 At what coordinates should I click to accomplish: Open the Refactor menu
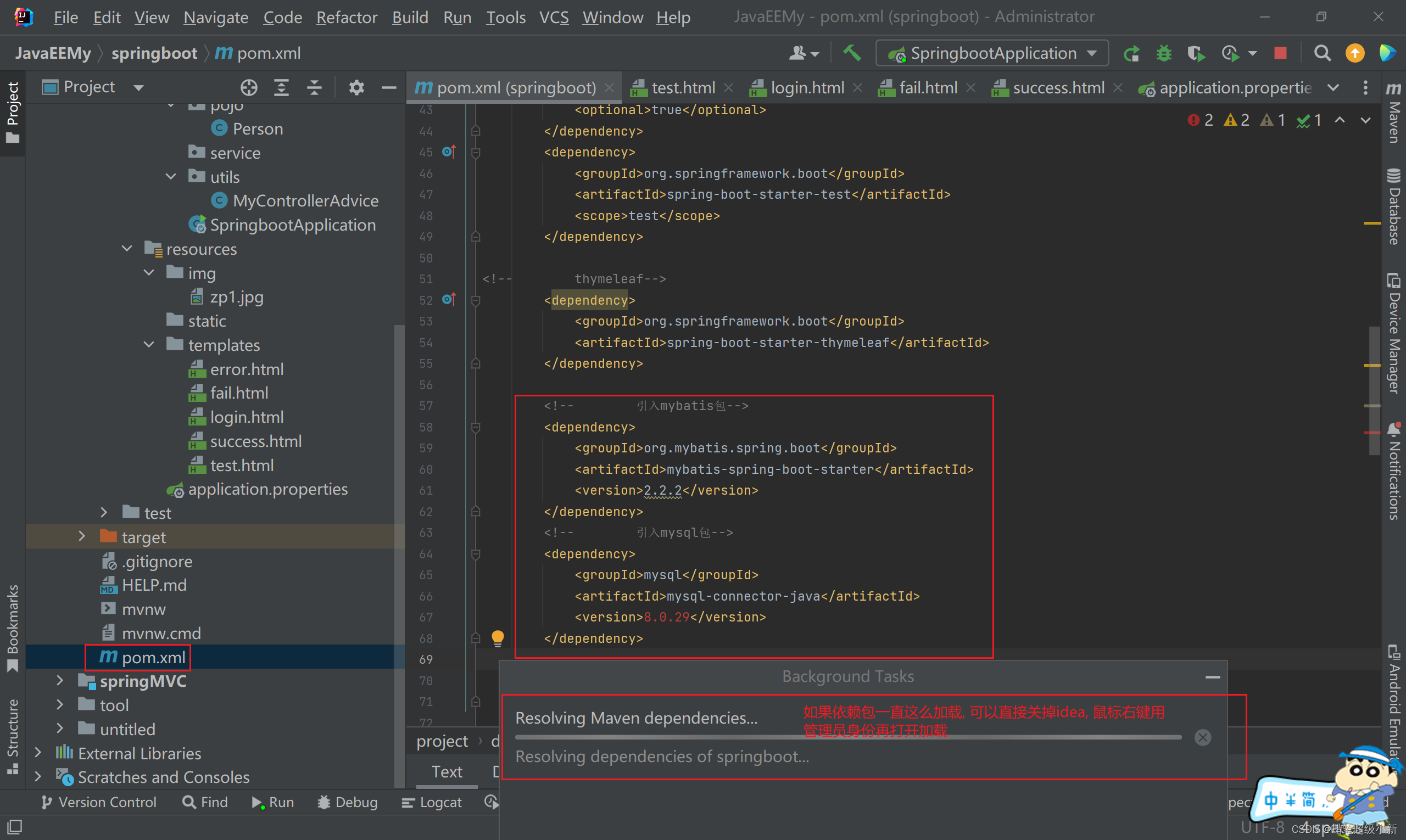[x=346, y=17]
